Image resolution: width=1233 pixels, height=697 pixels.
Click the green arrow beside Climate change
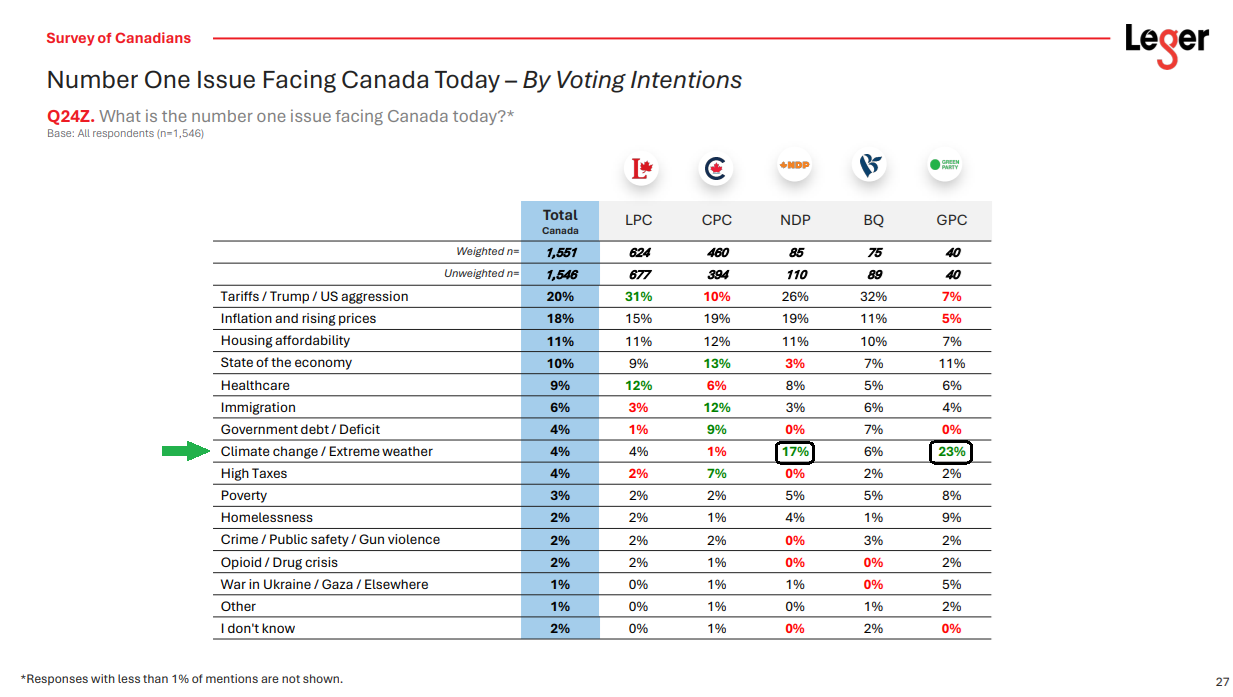coord(185,452)
